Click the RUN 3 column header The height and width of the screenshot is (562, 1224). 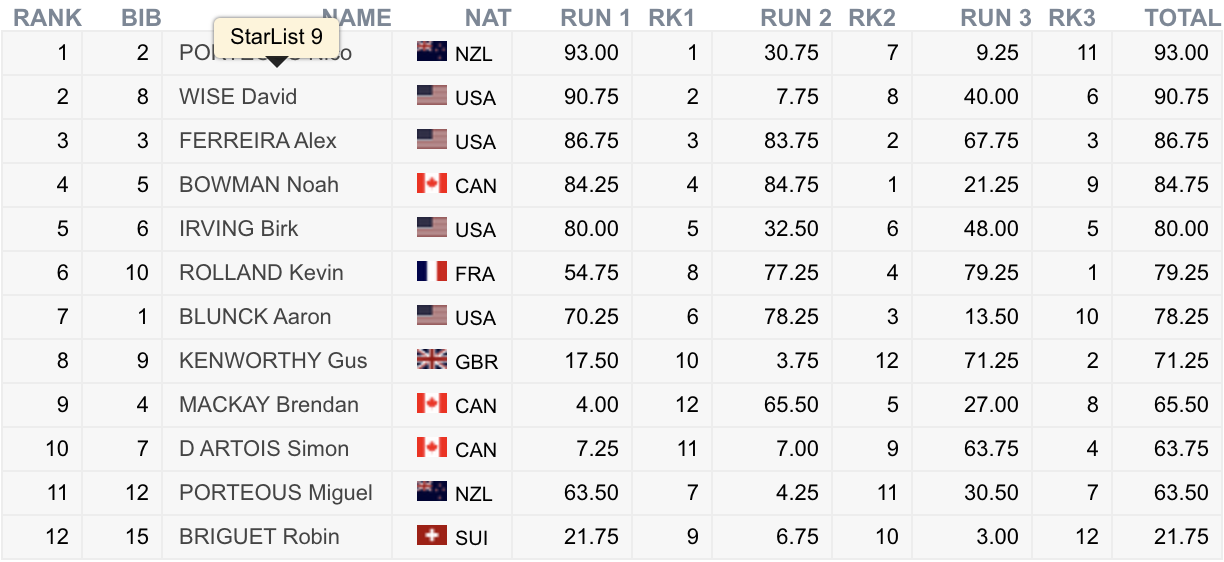(x=995, y=17)
